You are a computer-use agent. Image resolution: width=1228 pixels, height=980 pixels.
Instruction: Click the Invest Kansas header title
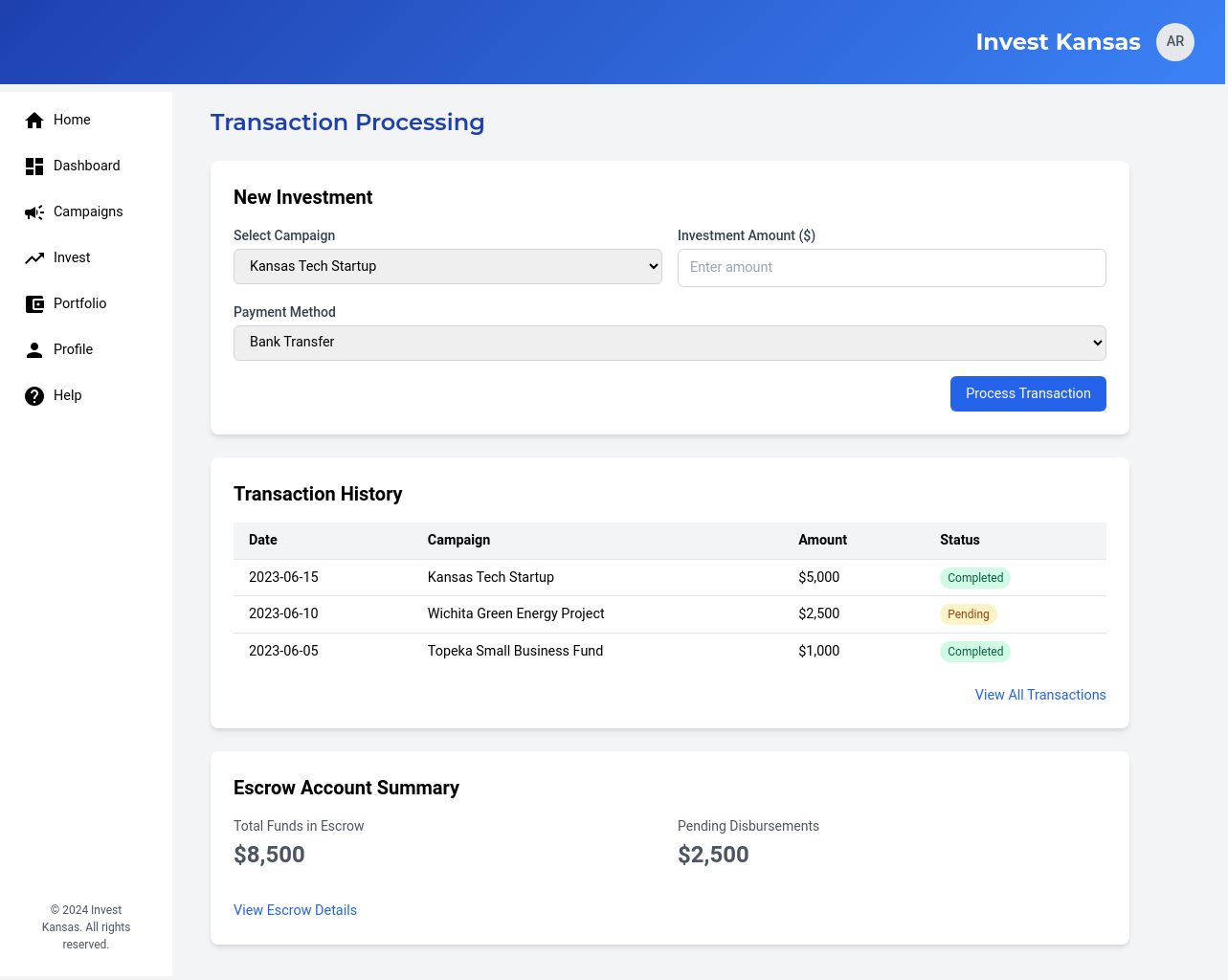tap(1058, 42)
